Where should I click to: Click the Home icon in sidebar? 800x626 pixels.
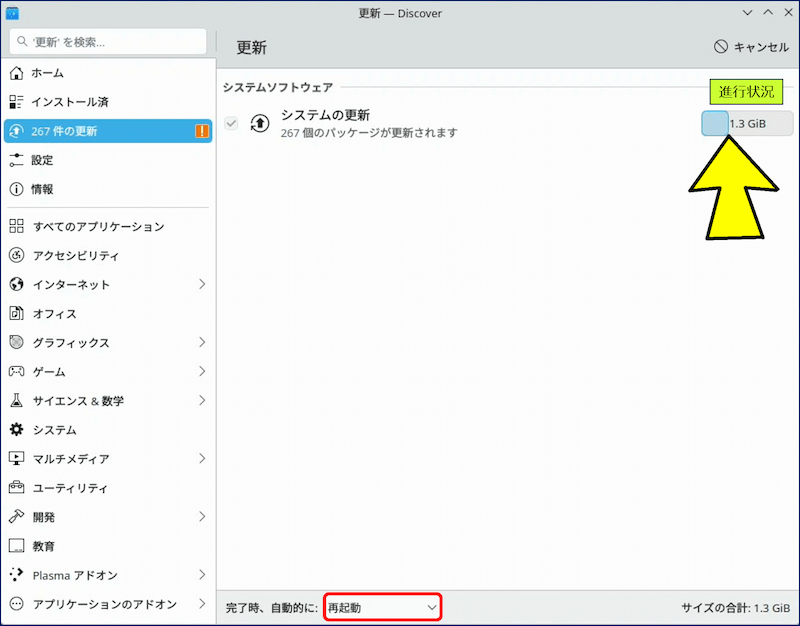tap(16, 73)
